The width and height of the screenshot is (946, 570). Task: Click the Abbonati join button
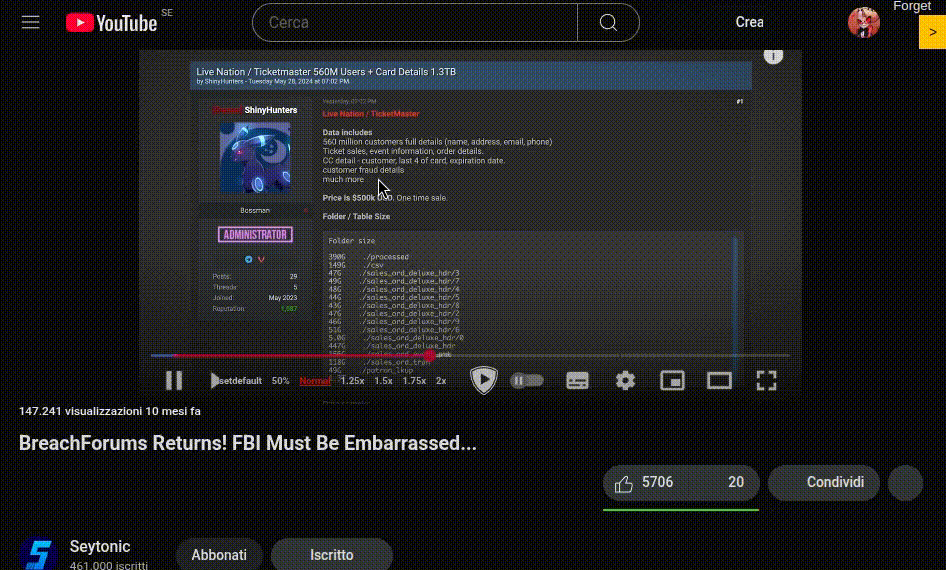[219, 555]
